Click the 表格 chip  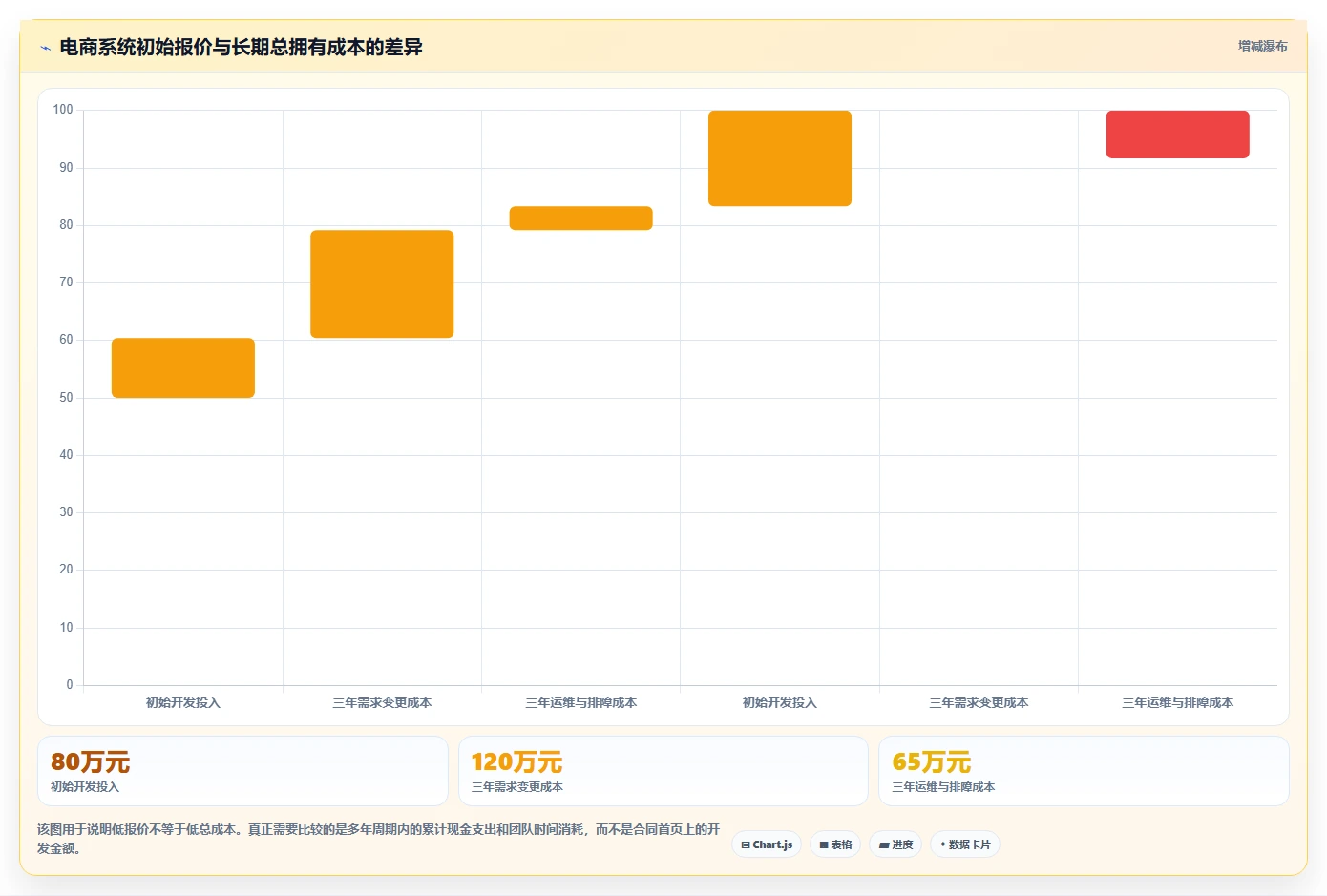835,844
